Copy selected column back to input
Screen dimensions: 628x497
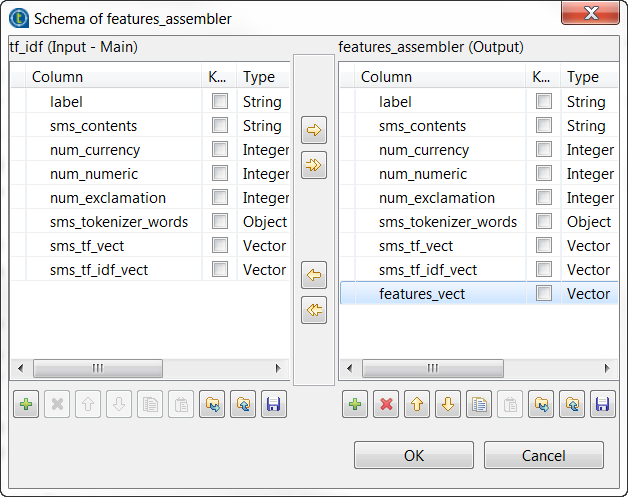click(314, 274)
